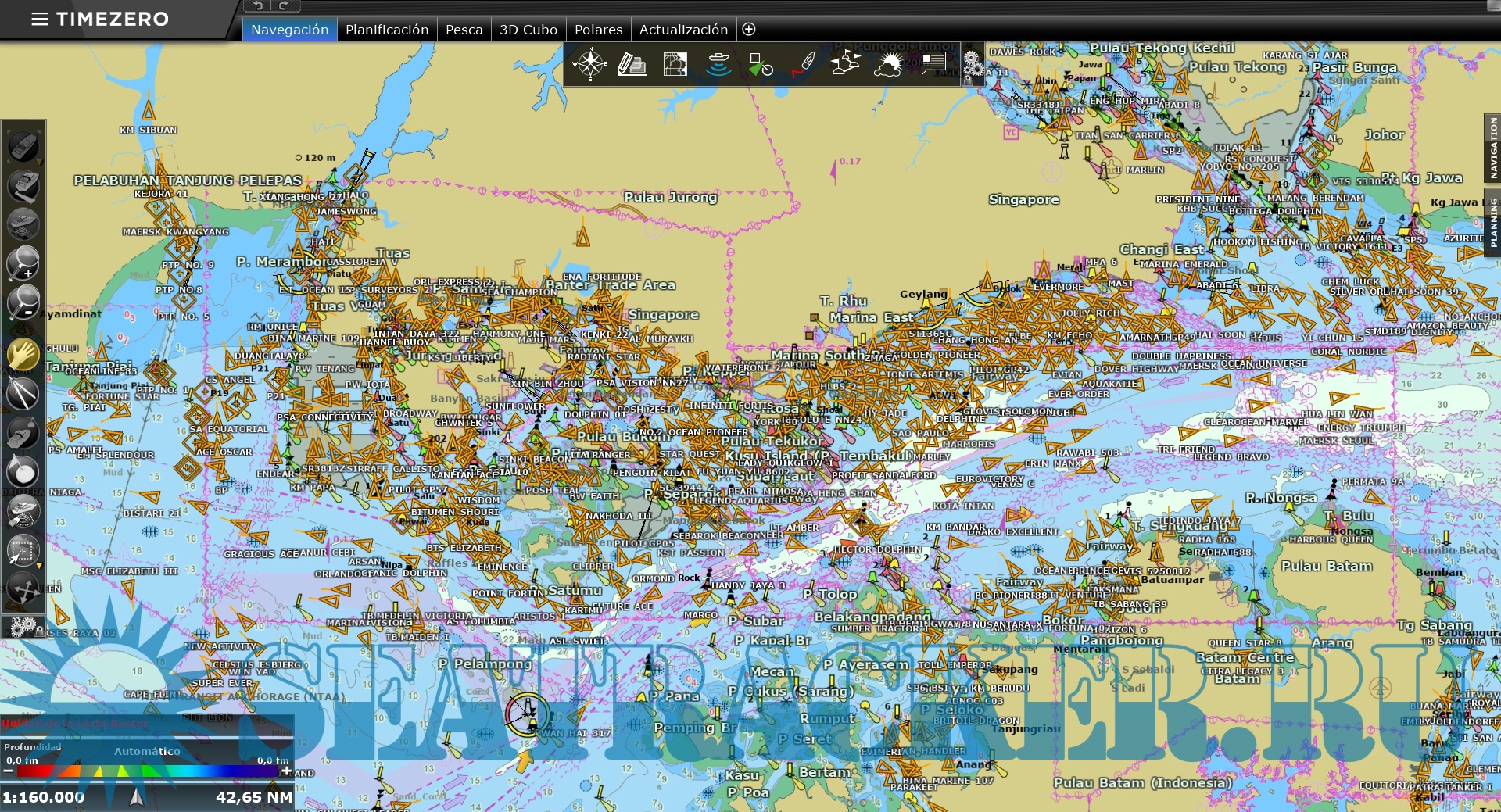Switch to the Planificación tab
The width and height of the screenshot is (1501, 812).
pos(387,30)
